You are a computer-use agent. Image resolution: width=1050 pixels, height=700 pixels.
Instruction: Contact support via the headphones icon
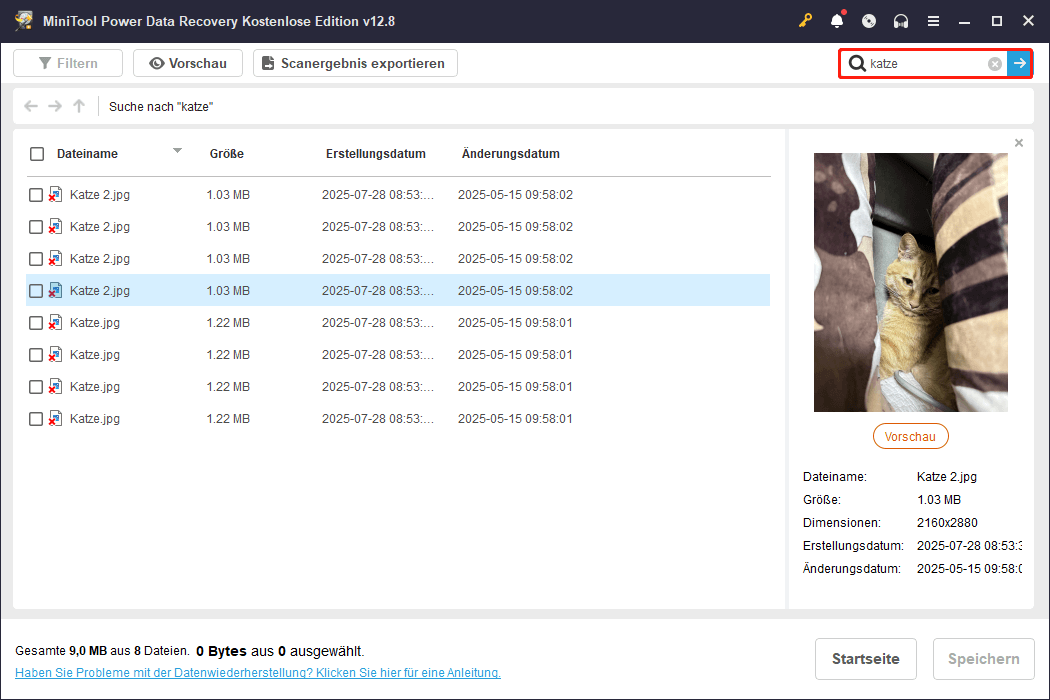click(900, 20)
